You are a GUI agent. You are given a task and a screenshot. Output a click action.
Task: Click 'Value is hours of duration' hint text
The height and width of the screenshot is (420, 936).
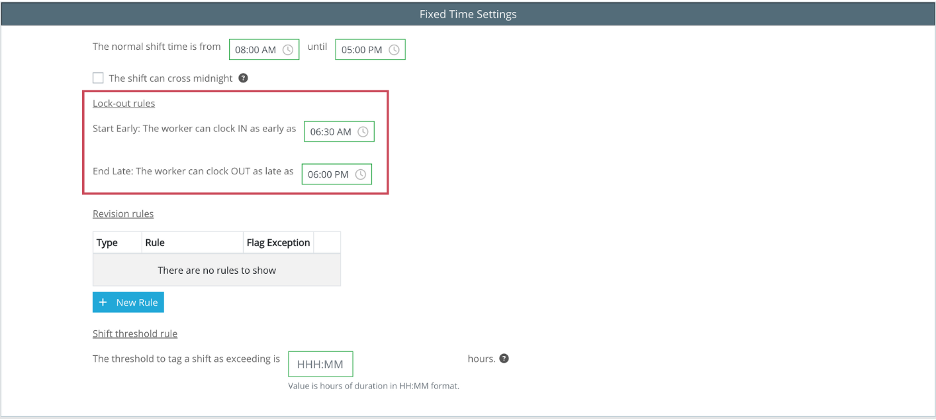pyautogui.click(x=374, y=386)
